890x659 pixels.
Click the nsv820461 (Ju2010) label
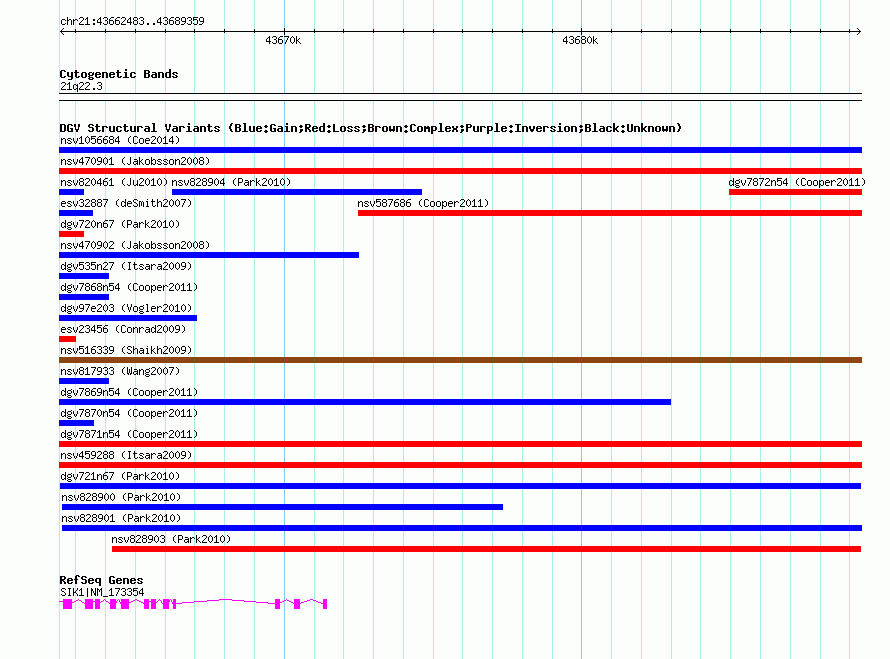tap(114, 182)
